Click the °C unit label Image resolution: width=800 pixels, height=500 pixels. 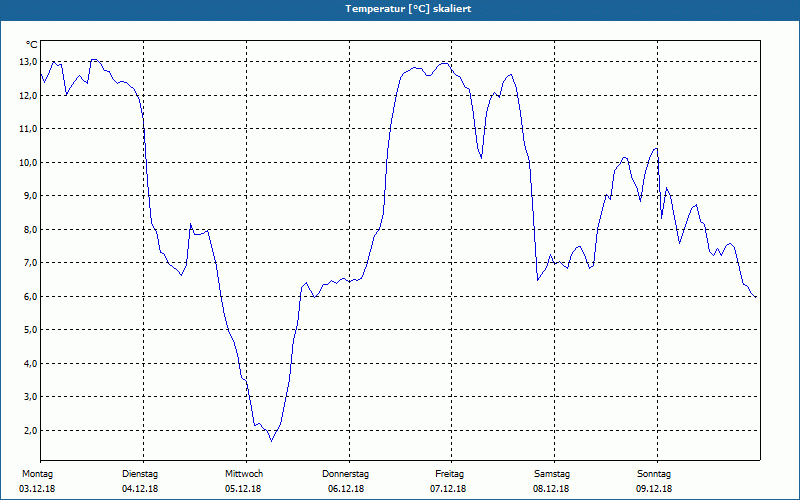(x=32, y=45)
